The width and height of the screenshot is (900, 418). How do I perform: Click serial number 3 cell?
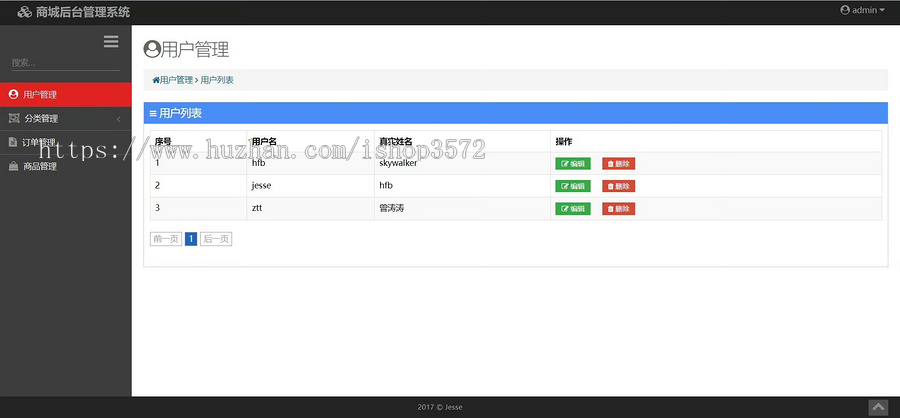pos(199,208)
